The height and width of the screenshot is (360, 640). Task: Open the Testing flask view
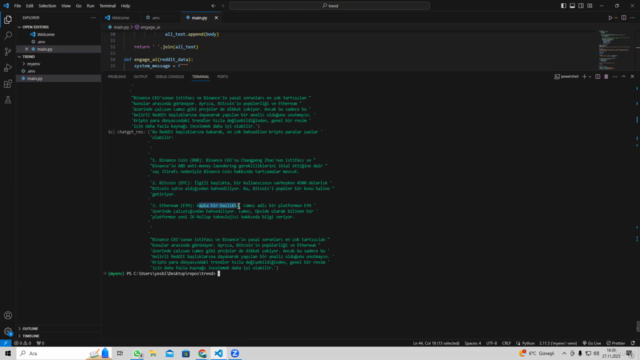click(x=8, y=100)
